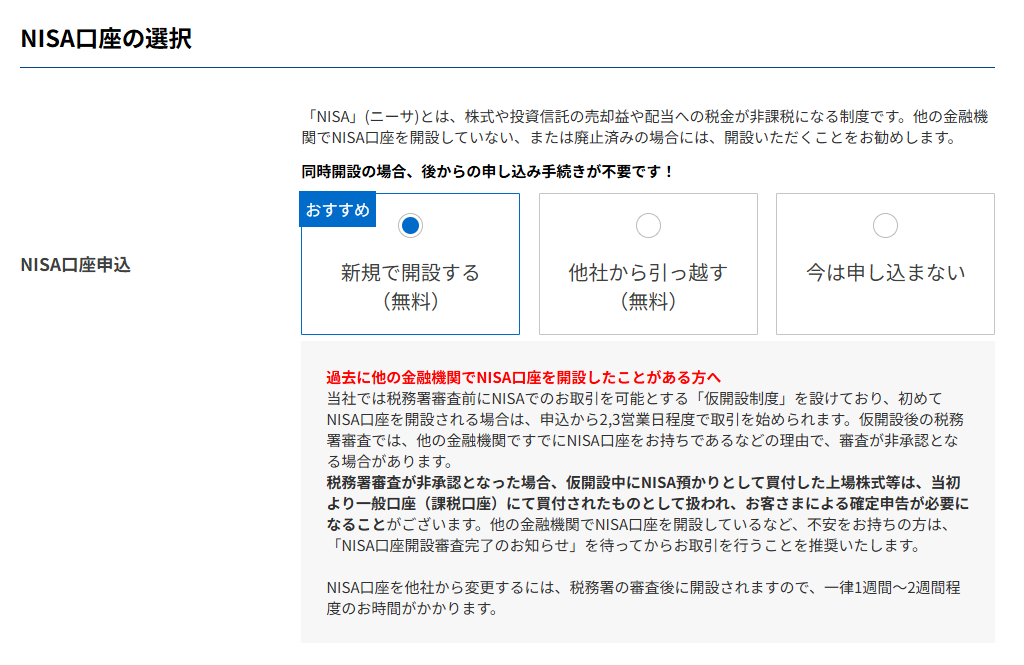Click the 他社から引っ越す card label text
Viewport: 1024px width, 665px height.
pos(648,272)
